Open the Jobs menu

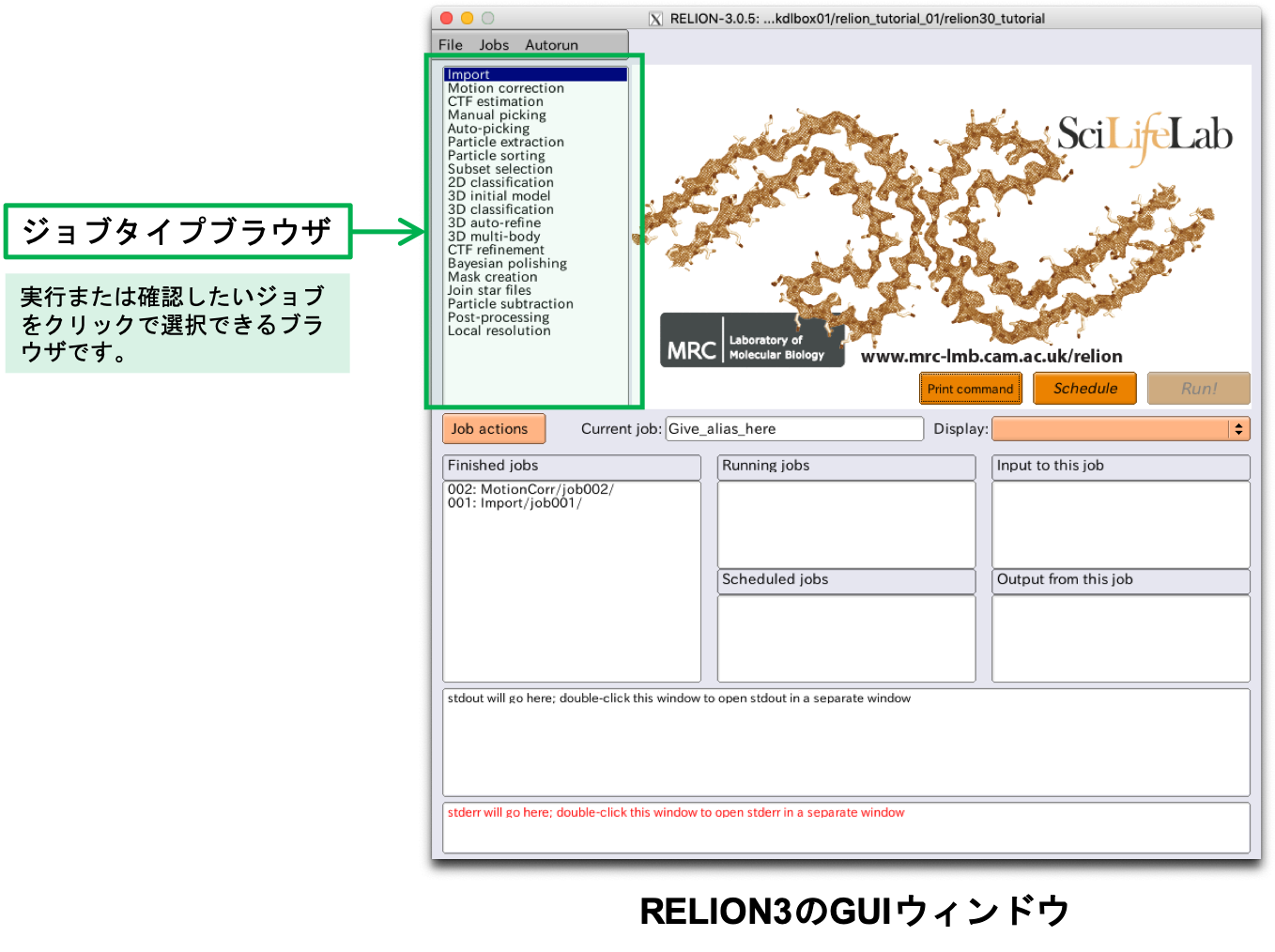[493, 45]
